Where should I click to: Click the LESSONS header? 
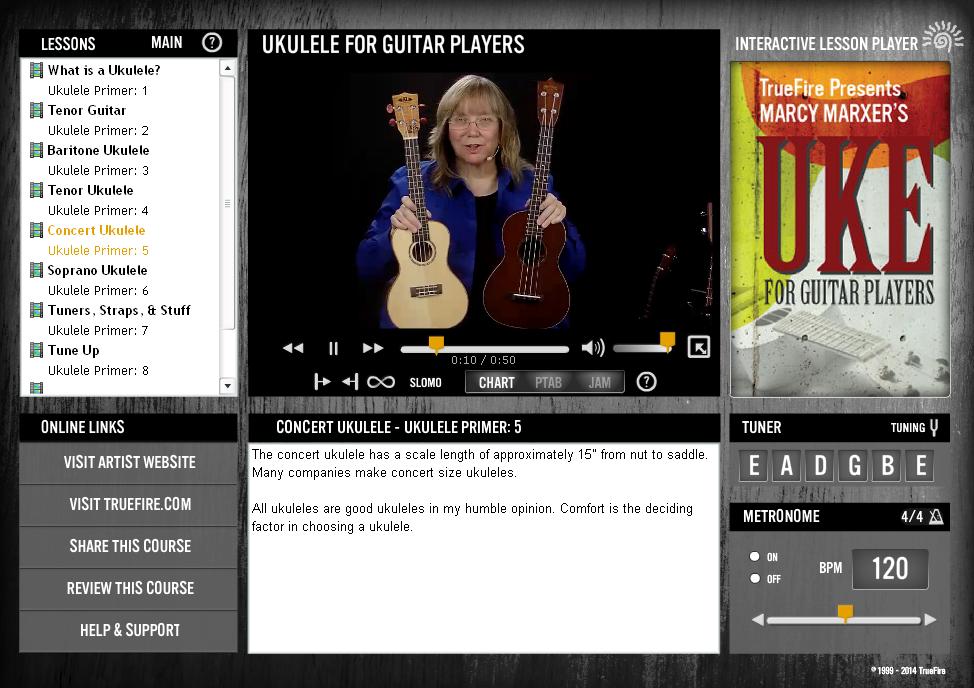pos(68,44)
